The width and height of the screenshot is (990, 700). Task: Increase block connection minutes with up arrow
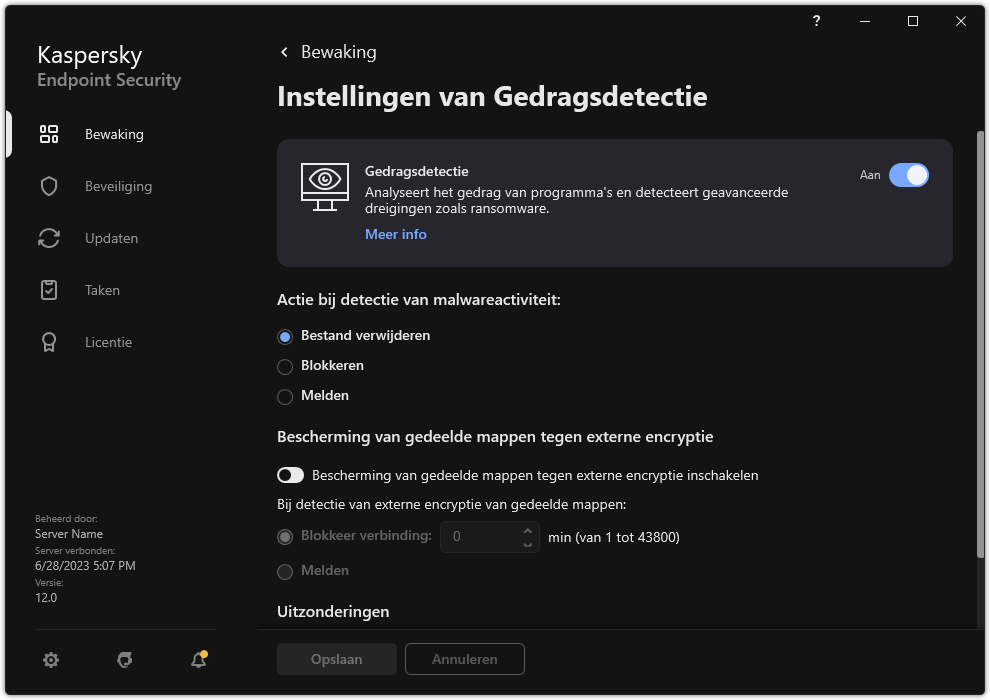tap(528, 530)
